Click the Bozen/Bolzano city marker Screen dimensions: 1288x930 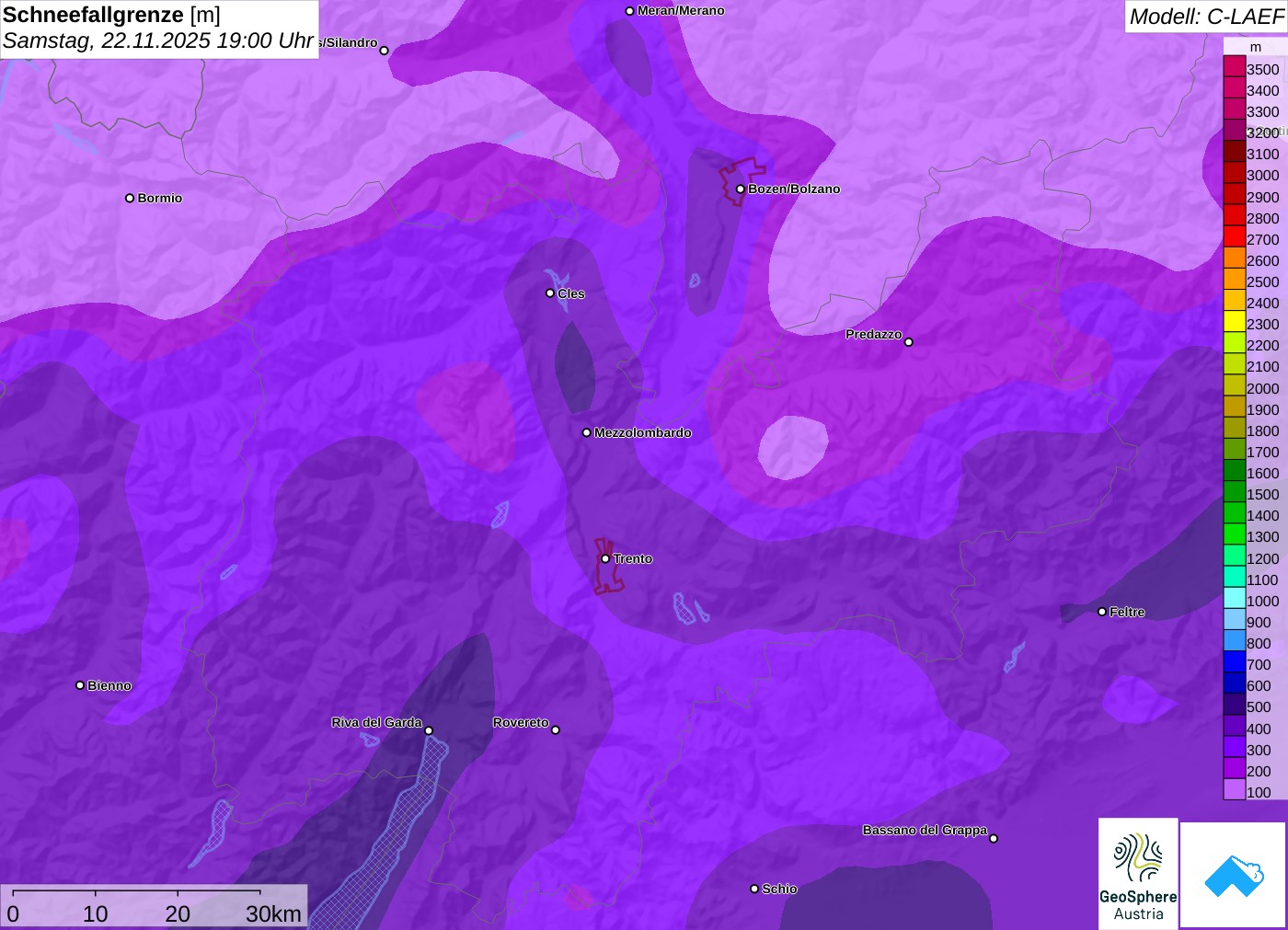click(x=740, y=189)
